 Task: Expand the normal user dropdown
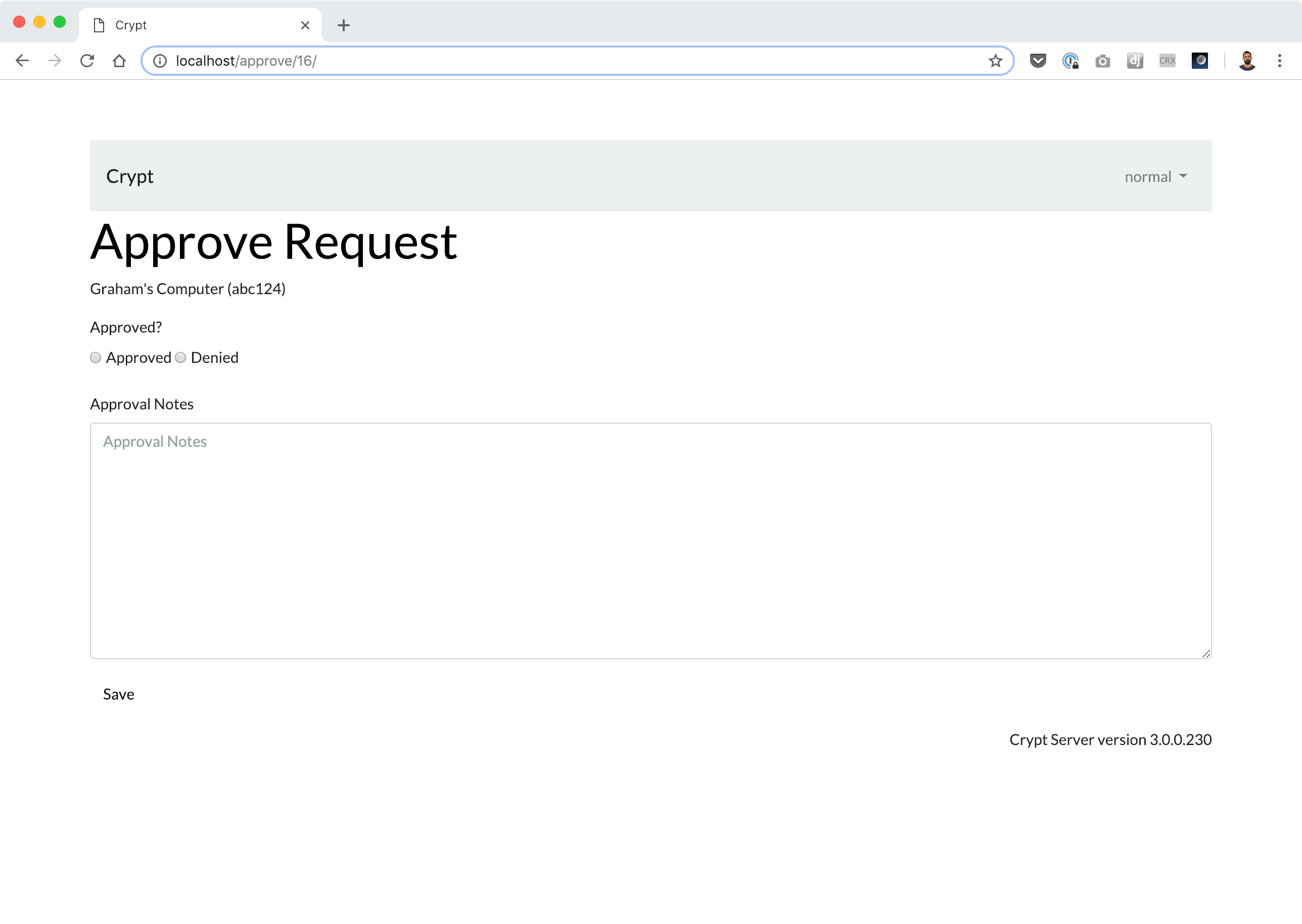[x=1155, y=177]
